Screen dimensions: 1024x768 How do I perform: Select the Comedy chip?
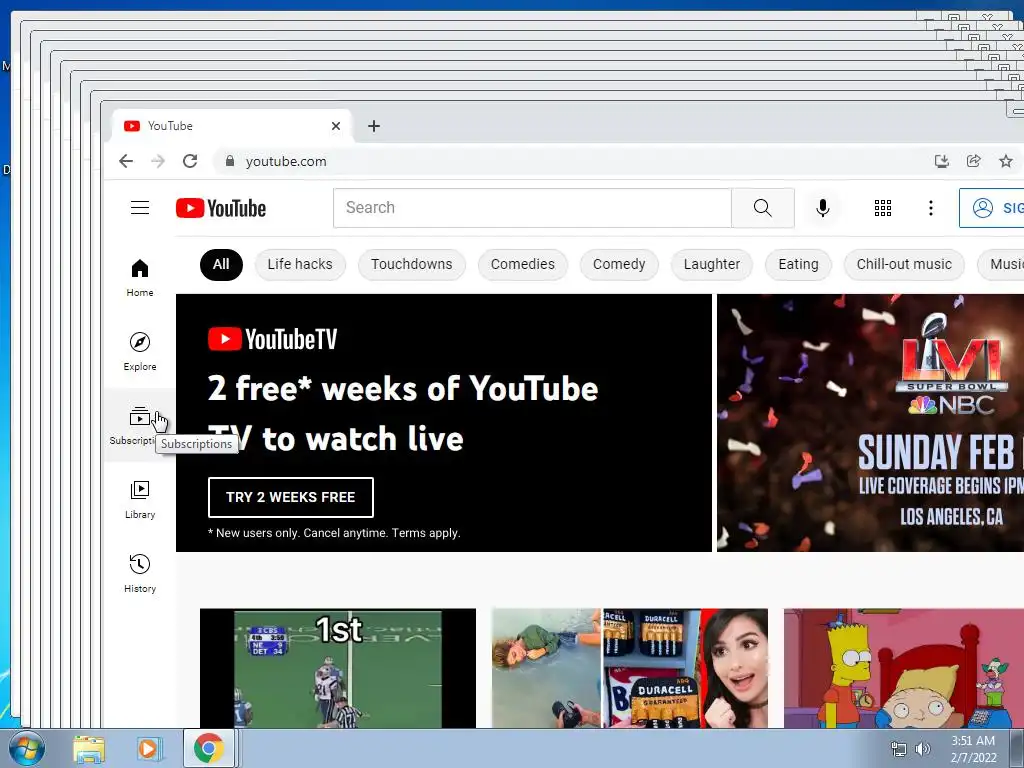619,264
